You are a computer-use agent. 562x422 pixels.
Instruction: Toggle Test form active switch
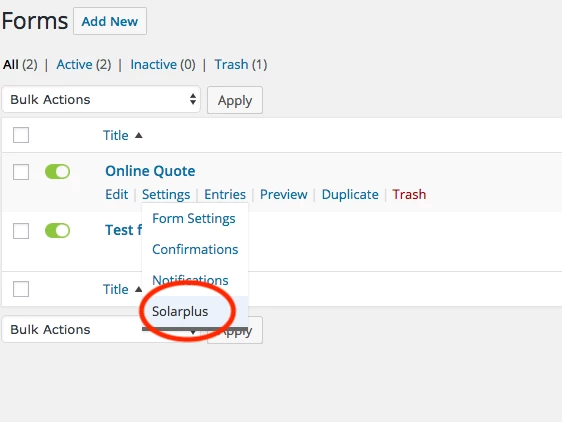[57, 231]
